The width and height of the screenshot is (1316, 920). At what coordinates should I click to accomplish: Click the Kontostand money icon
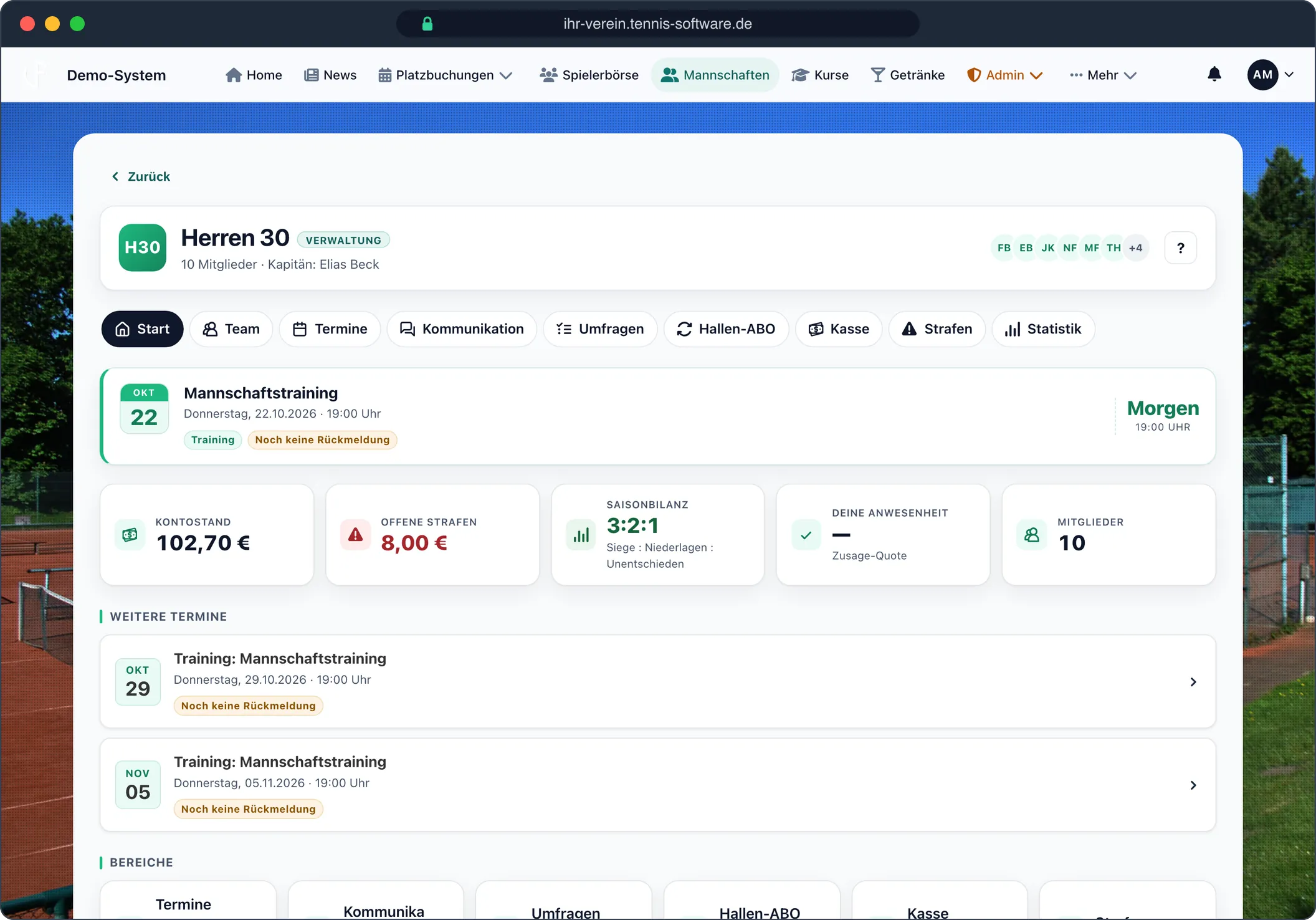tap(130, 535)
